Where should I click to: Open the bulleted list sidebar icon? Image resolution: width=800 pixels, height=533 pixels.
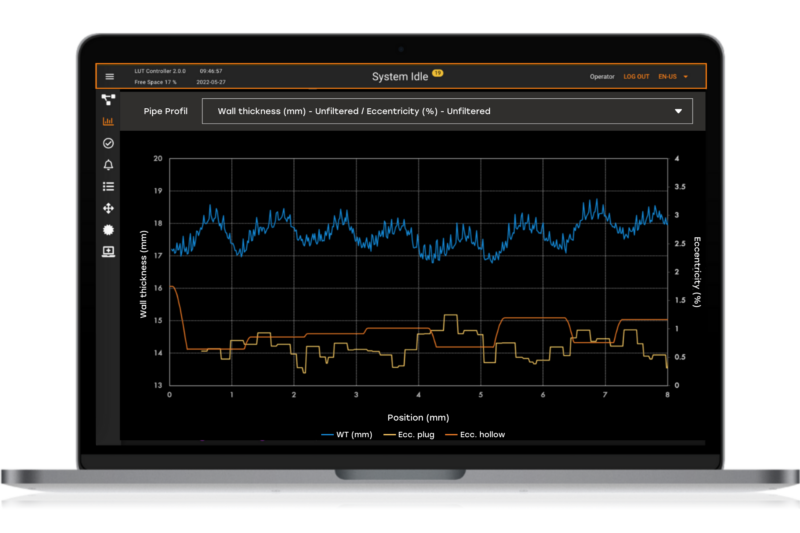[x=108, y=187]
